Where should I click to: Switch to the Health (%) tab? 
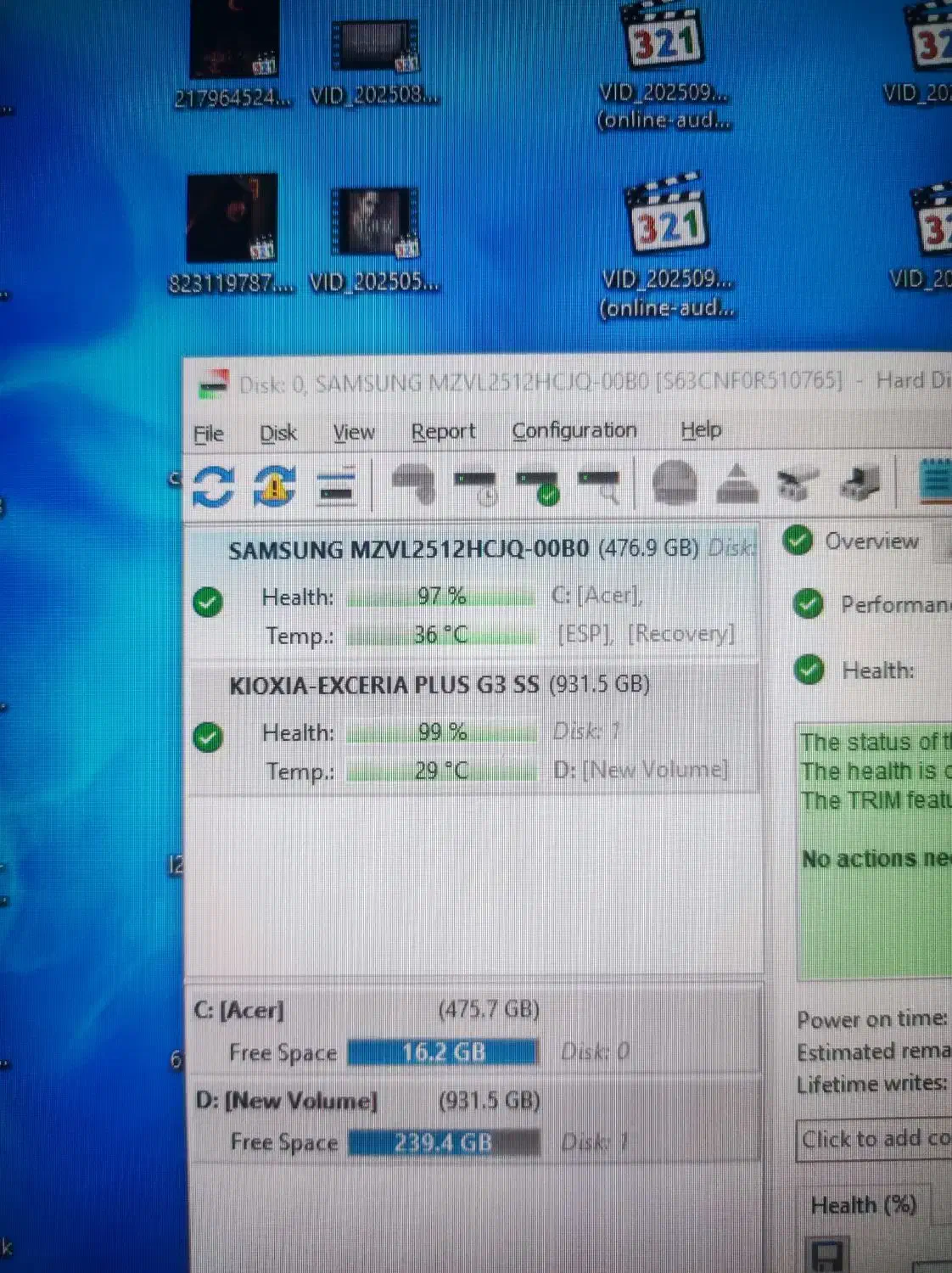point(863,1205)
